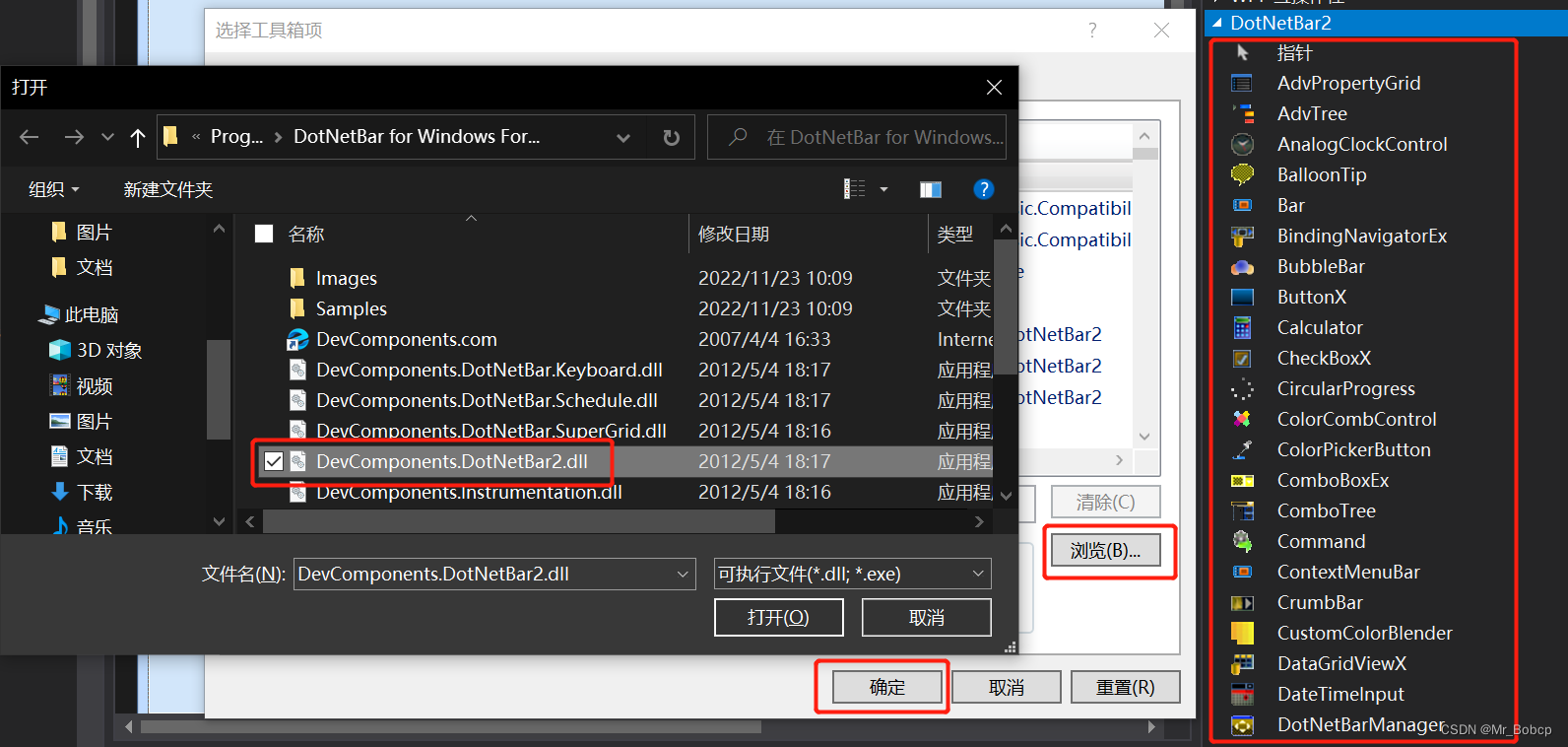Open the address bar path dropdown
Viewport: 1568px width, 747px height.
click(x=623, y=138)
